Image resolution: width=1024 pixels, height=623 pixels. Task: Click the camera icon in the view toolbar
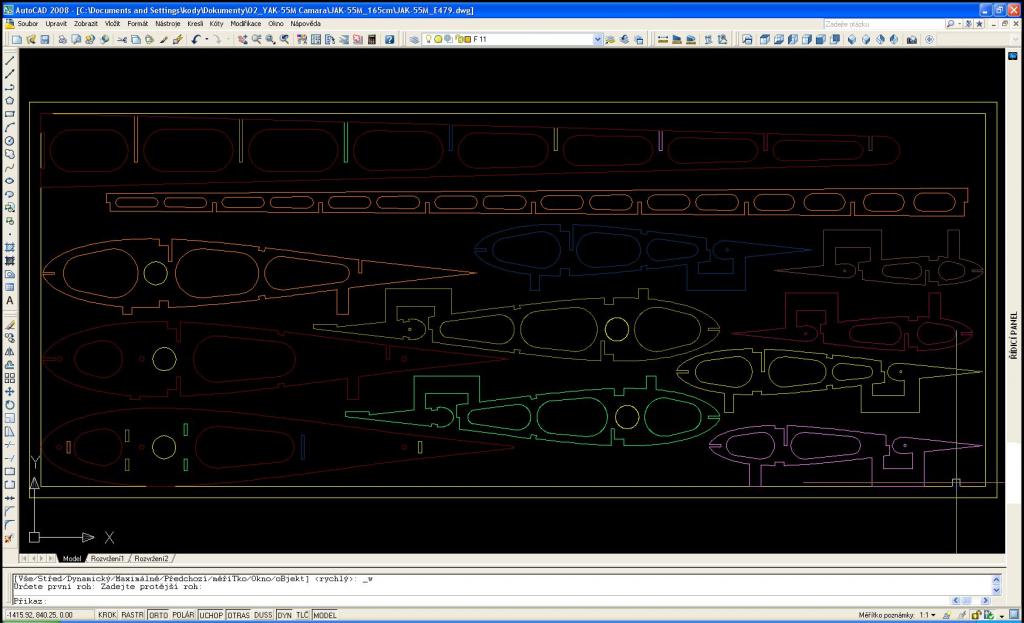911,39
